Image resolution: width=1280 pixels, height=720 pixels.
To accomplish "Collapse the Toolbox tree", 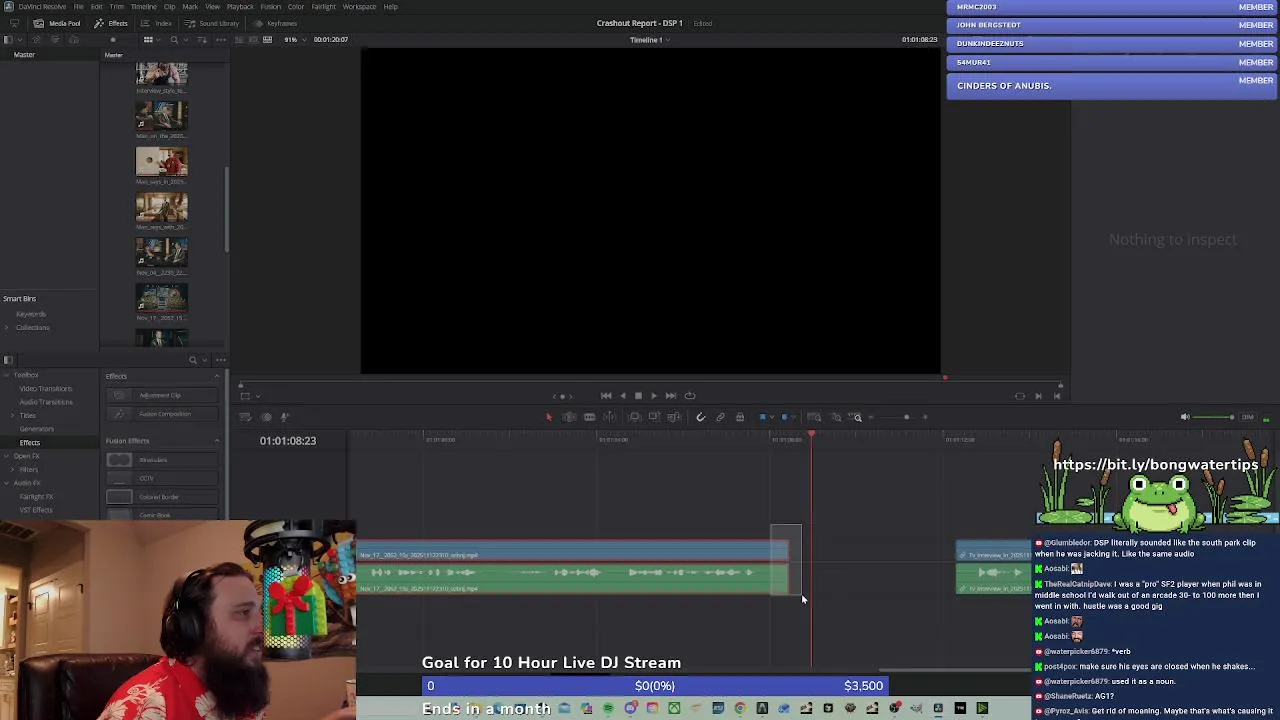I will [x=7, y=375].
